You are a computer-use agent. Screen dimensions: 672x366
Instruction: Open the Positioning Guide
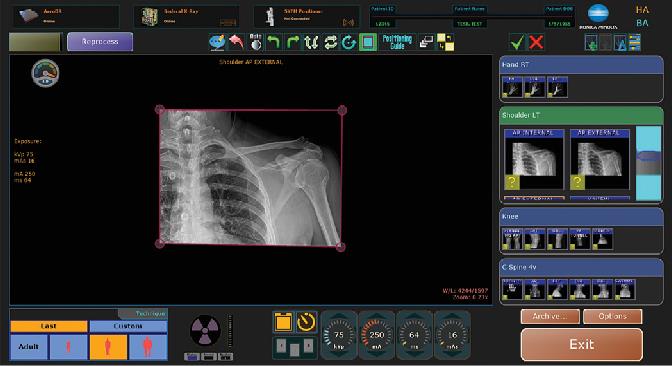coord(397,42)
